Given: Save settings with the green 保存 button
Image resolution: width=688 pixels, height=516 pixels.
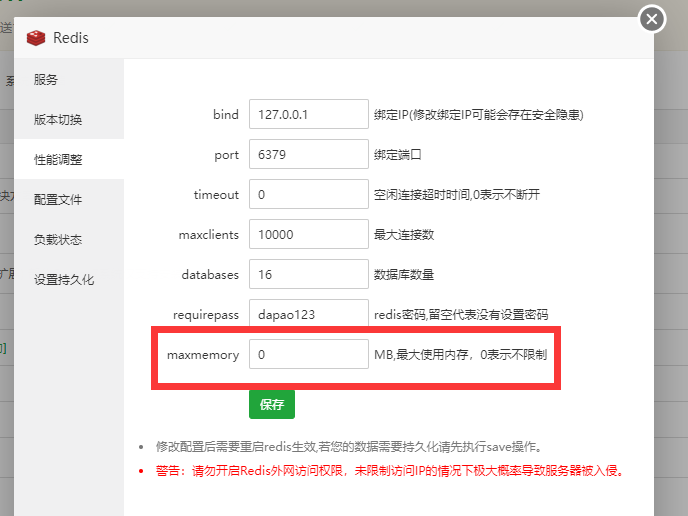Looking at the screenshot, I should pyautogui.click(x=272, y=404).
